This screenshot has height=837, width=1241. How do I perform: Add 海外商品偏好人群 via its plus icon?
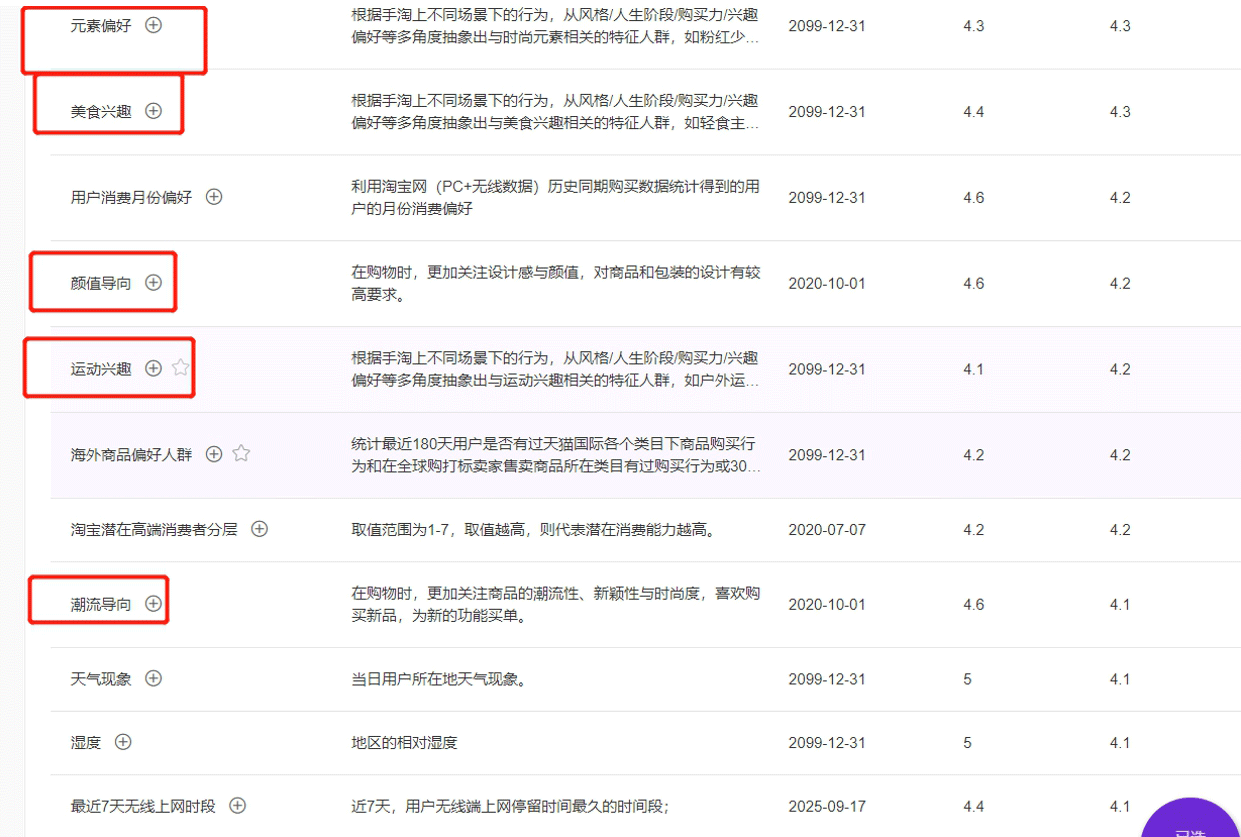click(214, 454)
